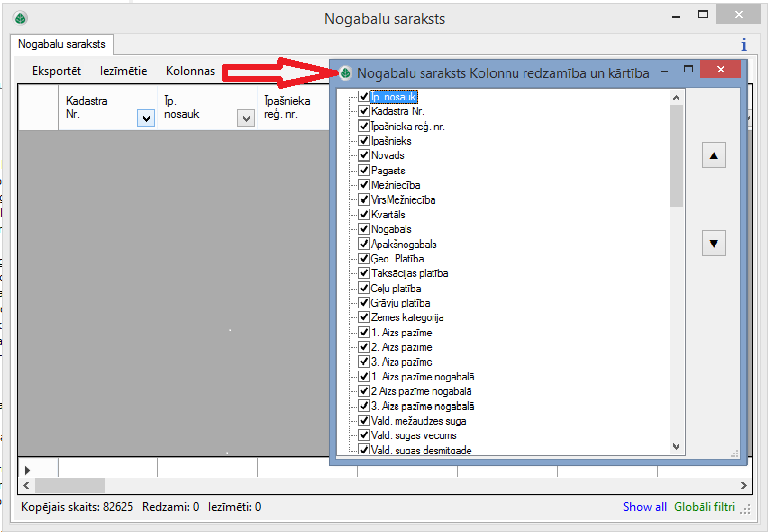Screen dimensions: 768x532
Task: Open the Eksportēt menu
Action: 56,71
